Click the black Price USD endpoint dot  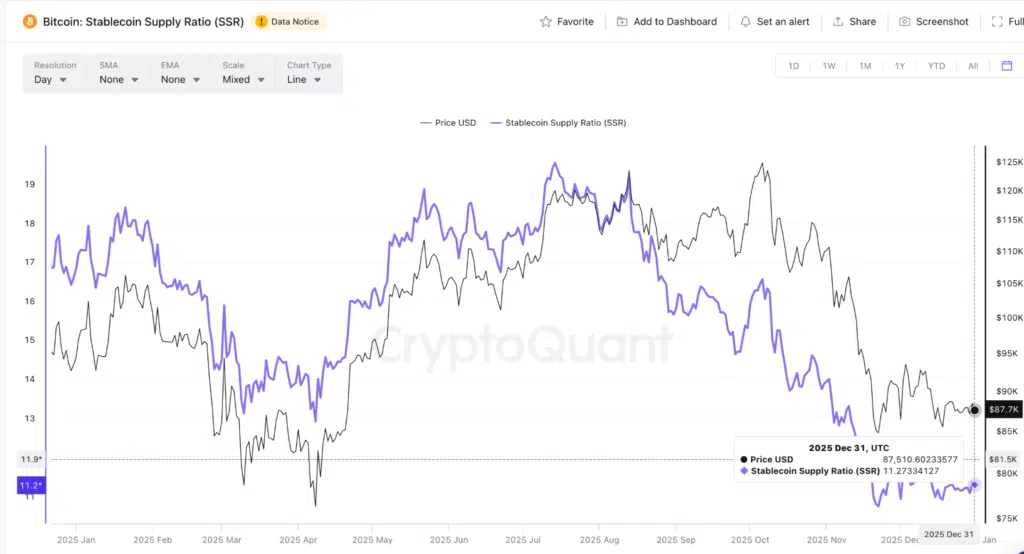click(975, 410)
